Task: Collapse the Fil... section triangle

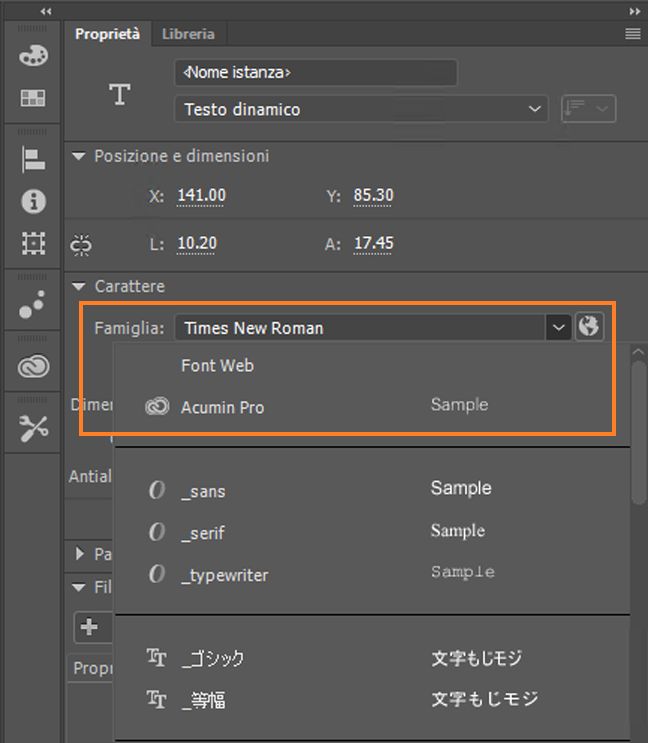Action: (79, 588)
